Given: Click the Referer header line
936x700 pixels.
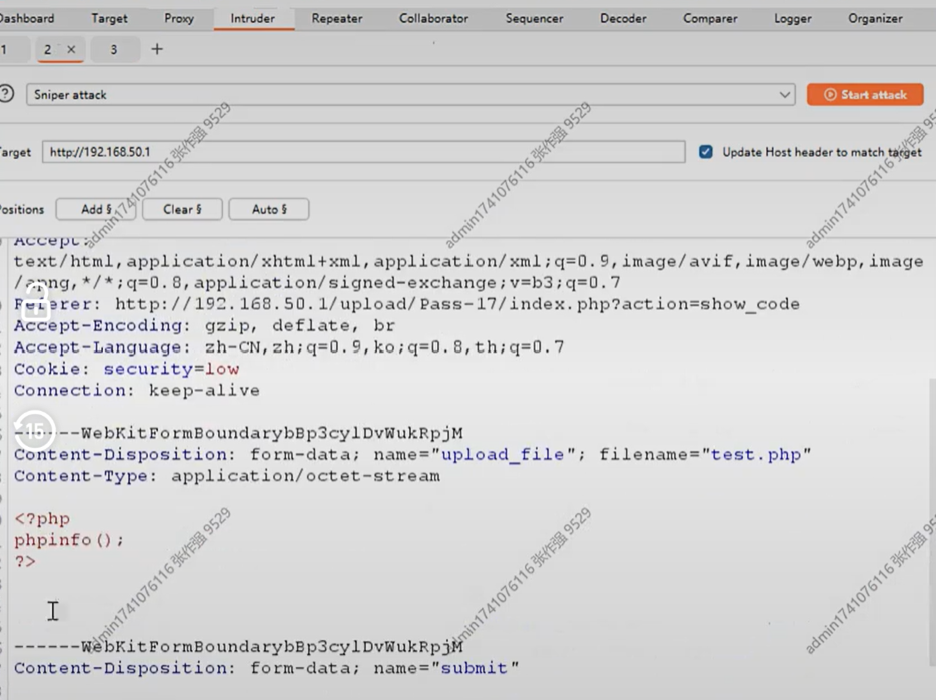Looking at the screenshot, I should (407, 304).
